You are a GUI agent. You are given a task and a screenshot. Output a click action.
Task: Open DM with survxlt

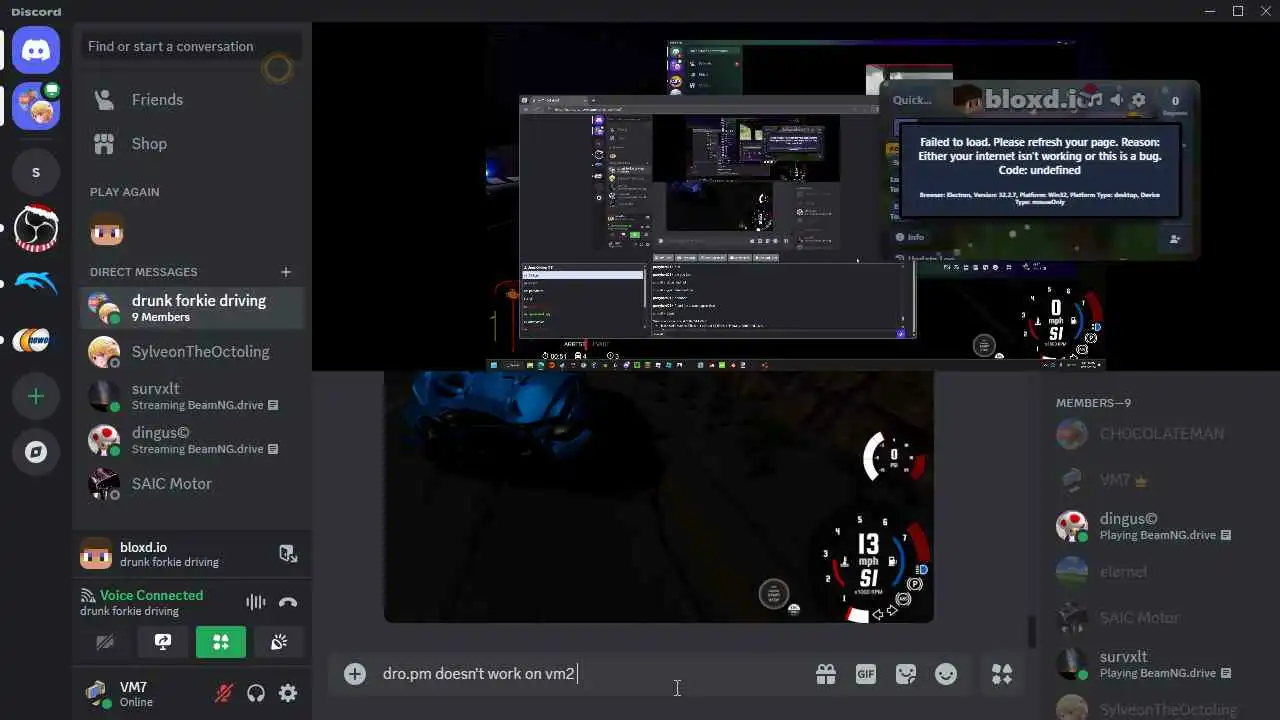pyautogui.click(x=192, y=396)
